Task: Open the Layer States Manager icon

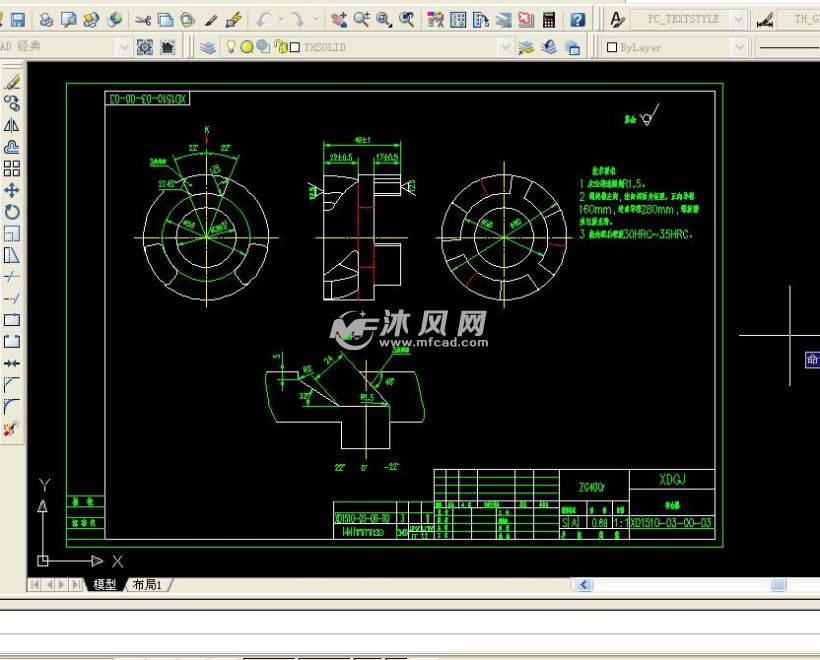Action: coord(572,47)
